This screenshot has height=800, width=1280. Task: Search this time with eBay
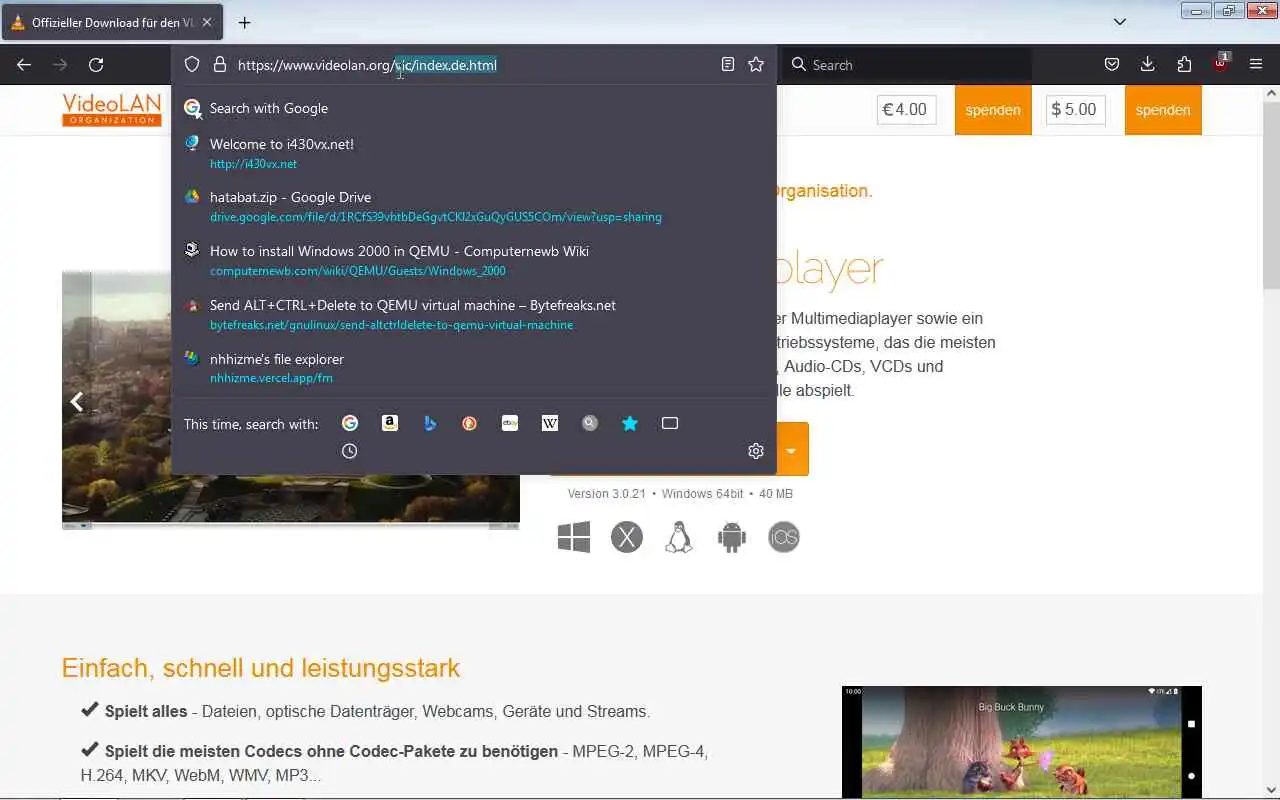[510, 423]
